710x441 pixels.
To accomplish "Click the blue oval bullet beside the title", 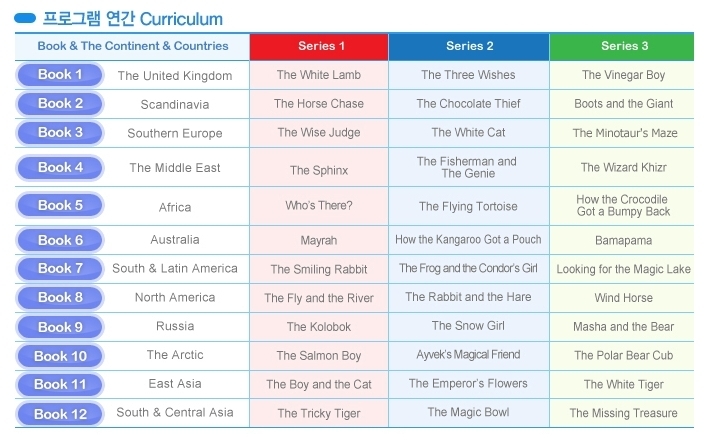I will click(x=25, y=19).
